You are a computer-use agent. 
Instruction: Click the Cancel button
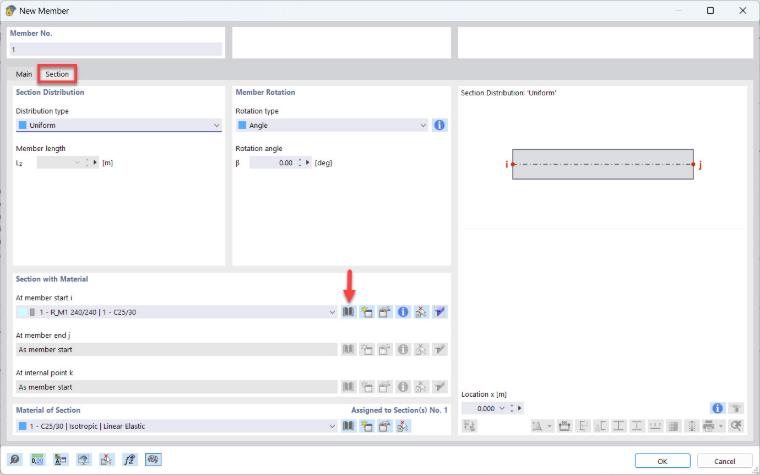725,461
